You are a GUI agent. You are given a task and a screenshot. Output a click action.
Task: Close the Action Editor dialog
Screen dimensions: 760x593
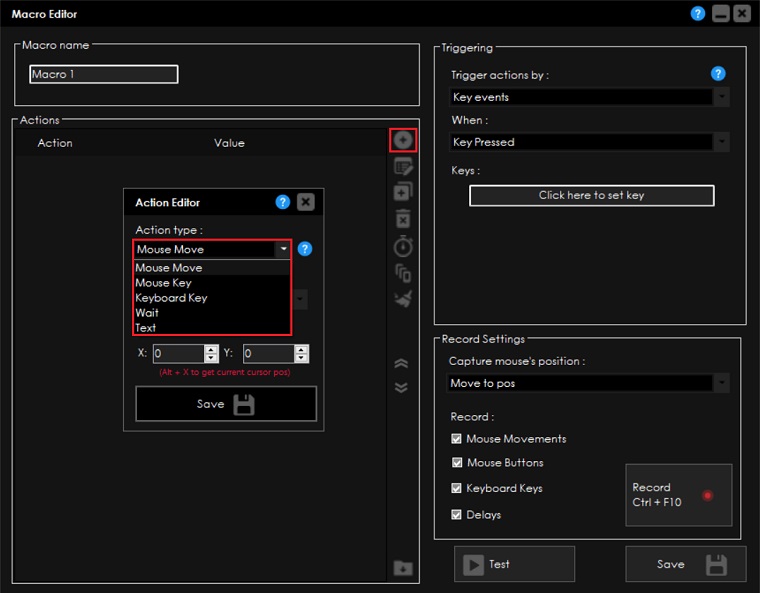(x=305, y=202)
